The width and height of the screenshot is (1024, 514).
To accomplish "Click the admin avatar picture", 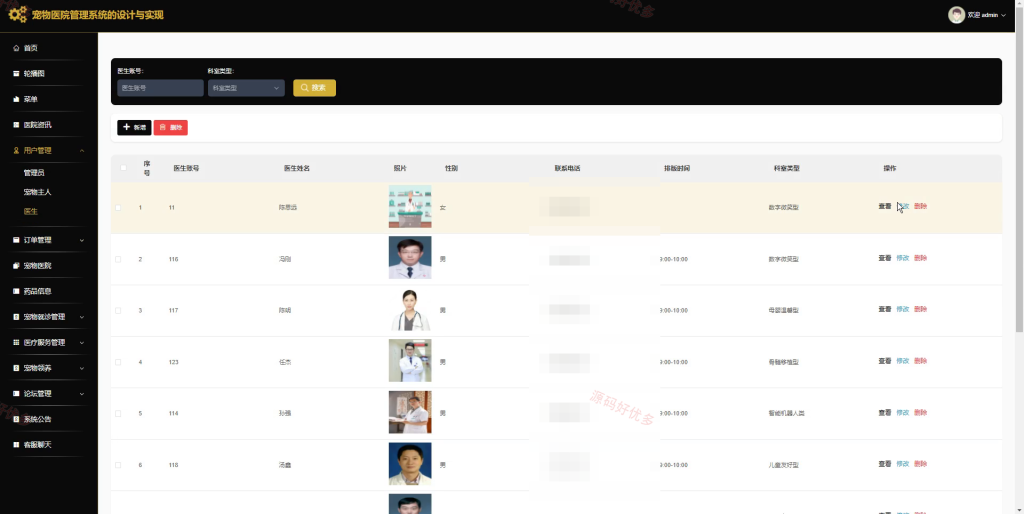I will [x=956, y=15].
